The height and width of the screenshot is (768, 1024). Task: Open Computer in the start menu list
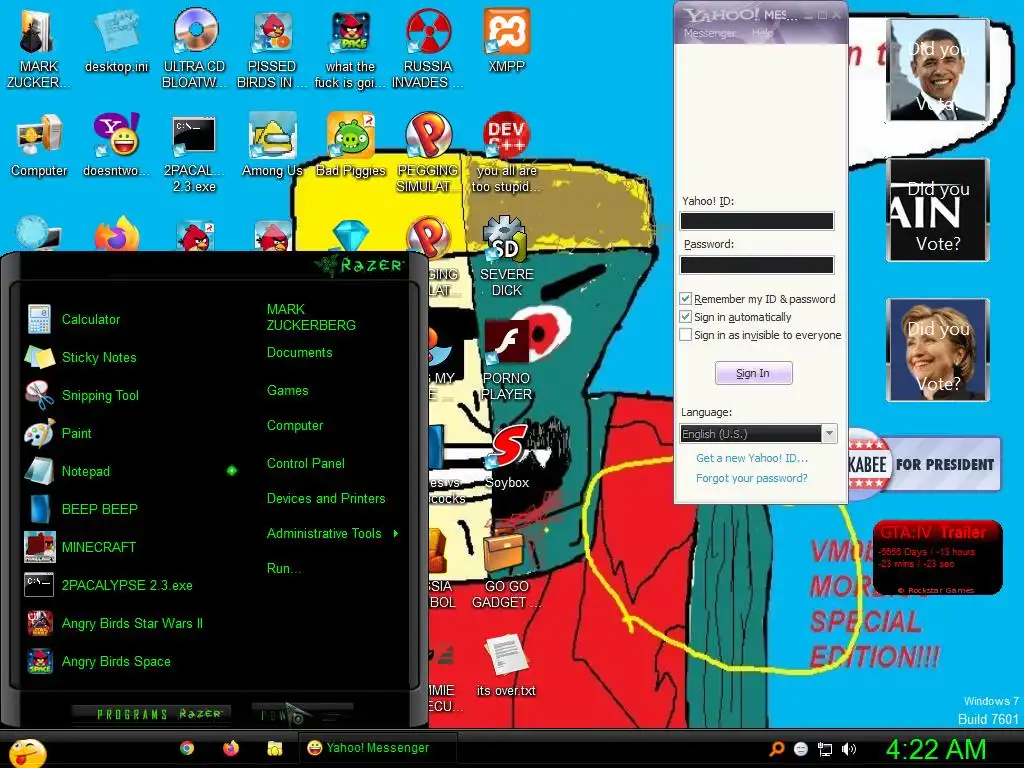[295, 426]
